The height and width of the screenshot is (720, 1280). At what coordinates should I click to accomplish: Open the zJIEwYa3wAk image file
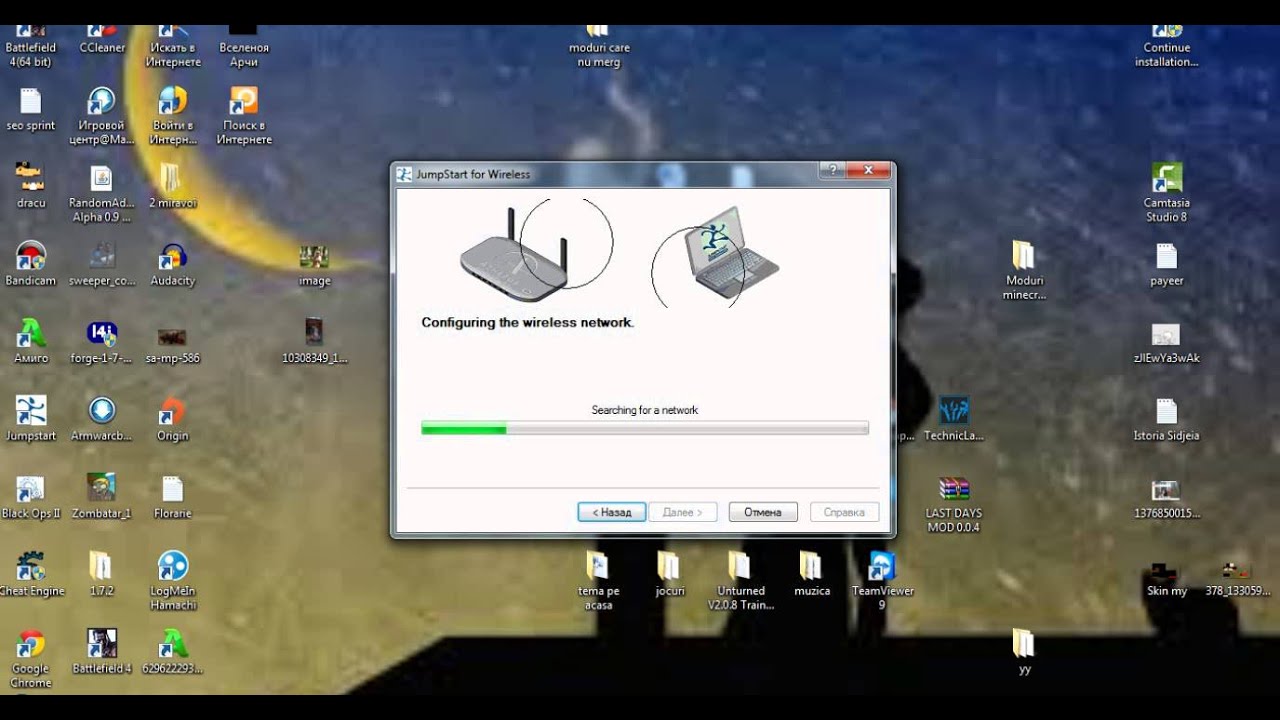[1166, 342]
